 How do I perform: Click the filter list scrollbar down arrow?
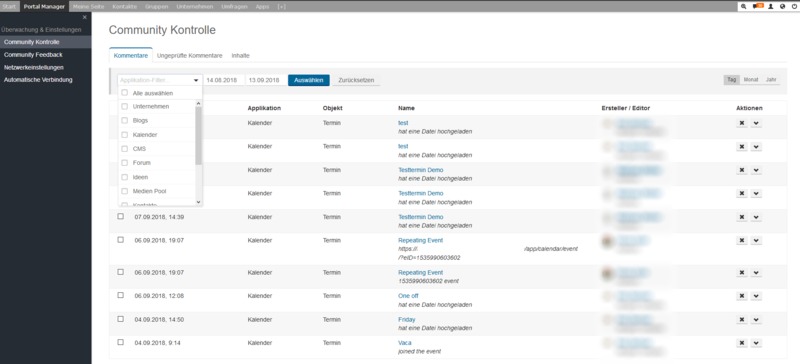click(198, 202)
